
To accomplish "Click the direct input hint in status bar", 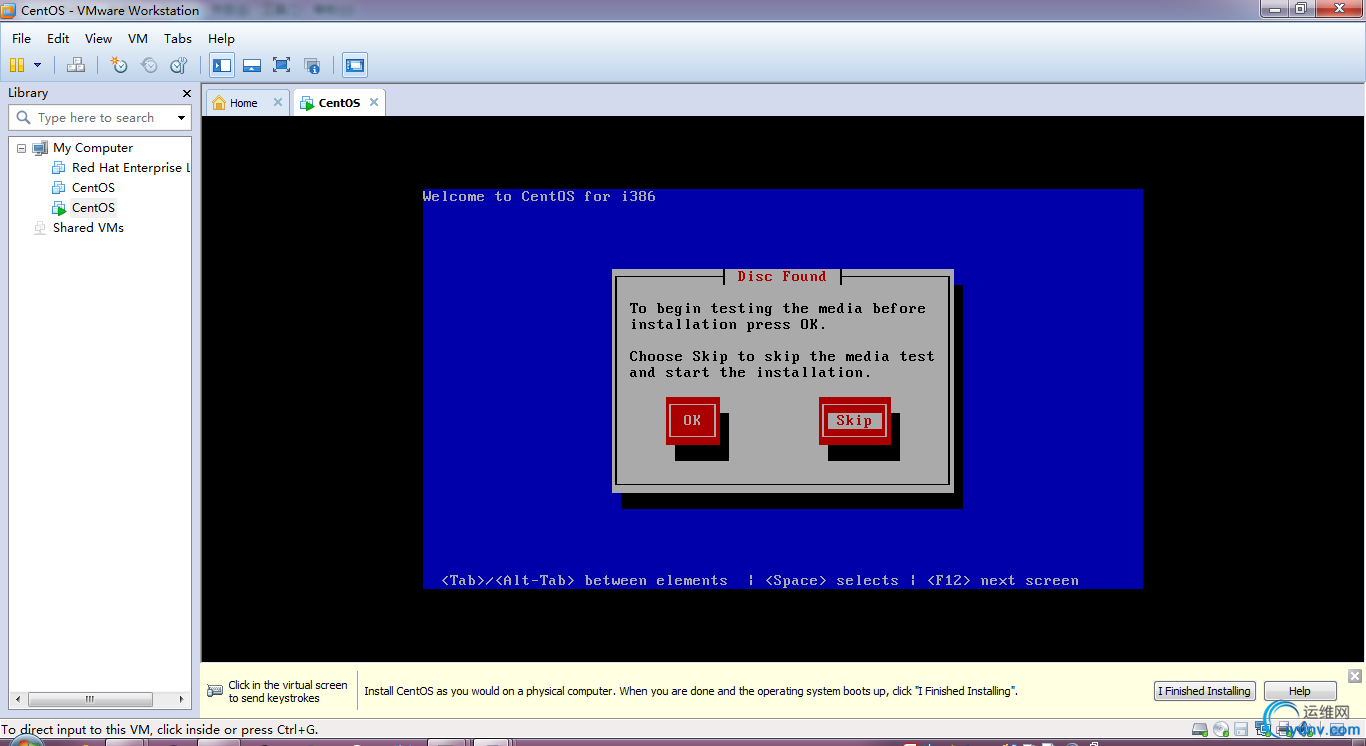I will 159,730.
